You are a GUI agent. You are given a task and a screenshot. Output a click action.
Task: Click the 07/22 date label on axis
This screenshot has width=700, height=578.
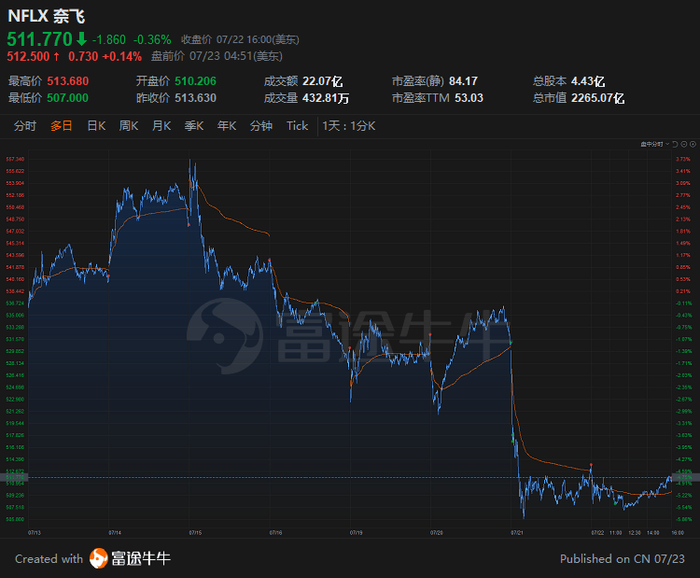597,532
